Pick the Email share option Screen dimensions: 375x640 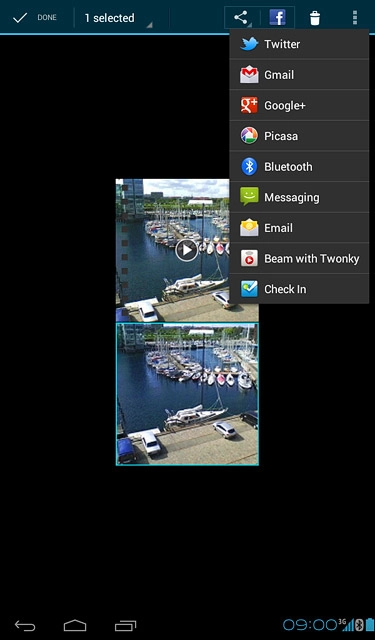300,228
